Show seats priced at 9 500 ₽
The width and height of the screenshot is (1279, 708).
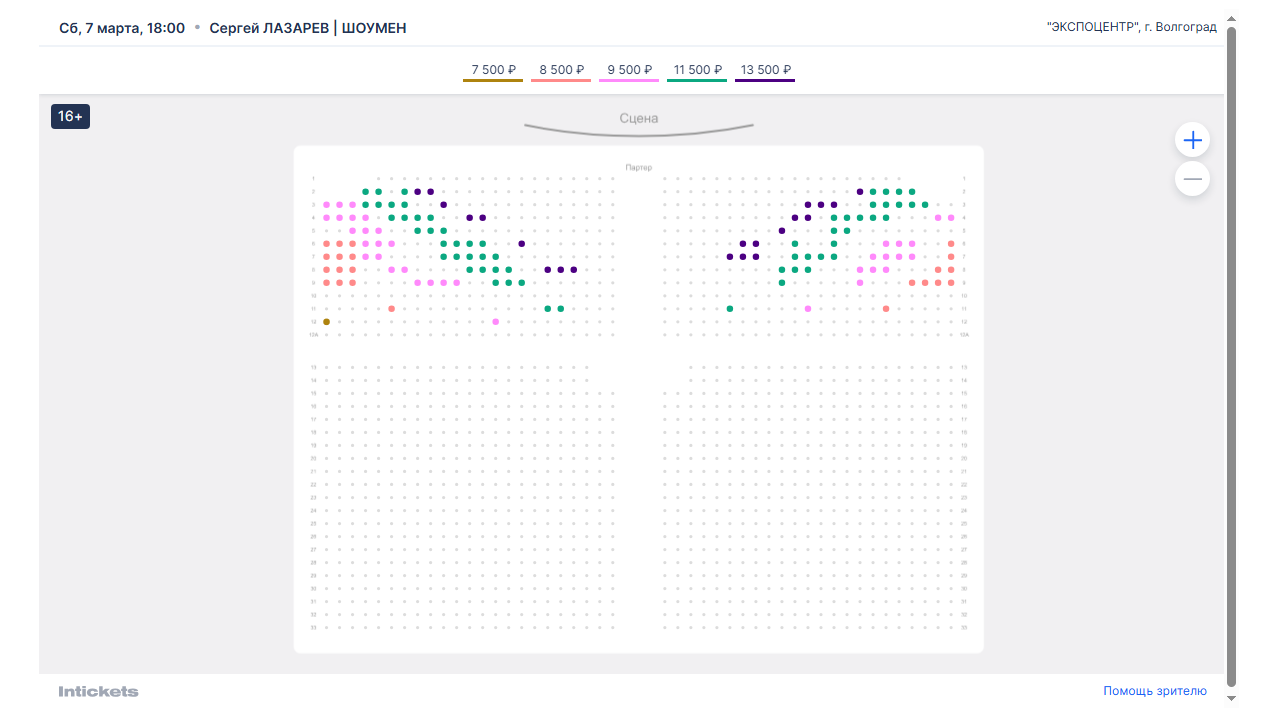629,70
